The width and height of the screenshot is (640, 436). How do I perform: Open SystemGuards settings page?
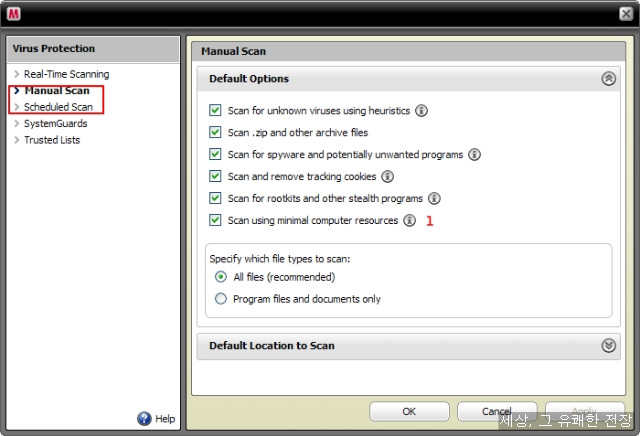(56, 124)
